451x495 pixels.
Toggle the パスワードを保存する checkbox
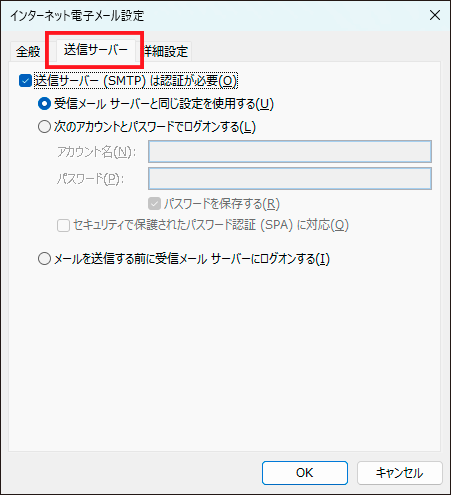coord(154,204)
